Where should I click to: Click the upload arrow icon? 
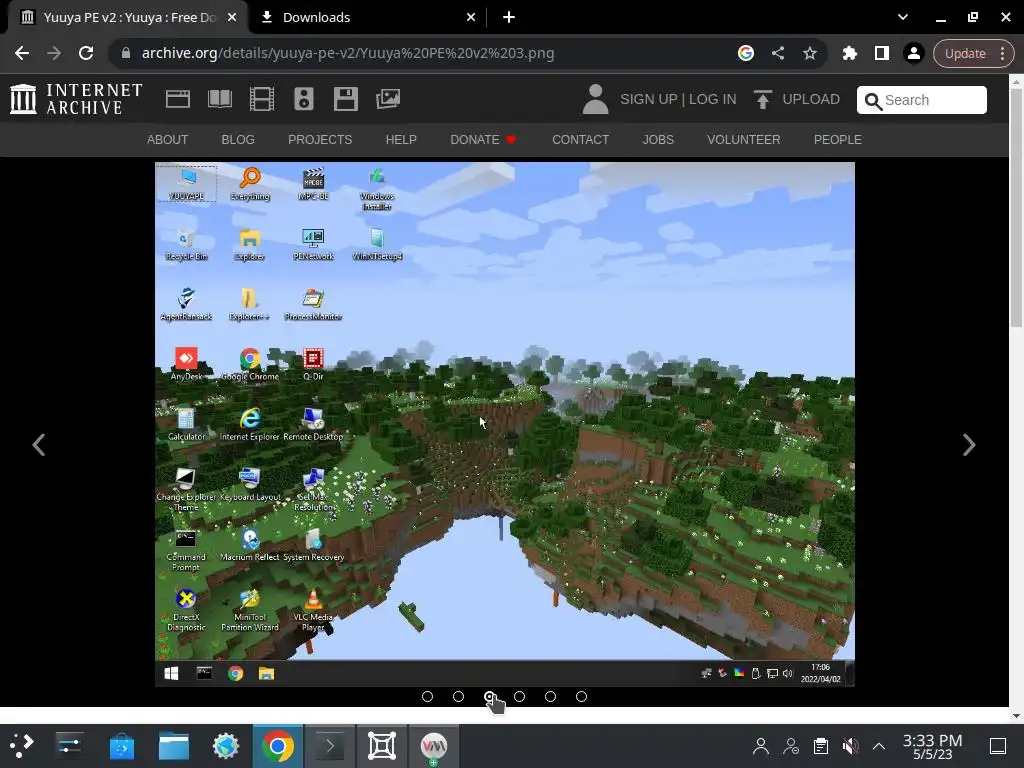762,99
